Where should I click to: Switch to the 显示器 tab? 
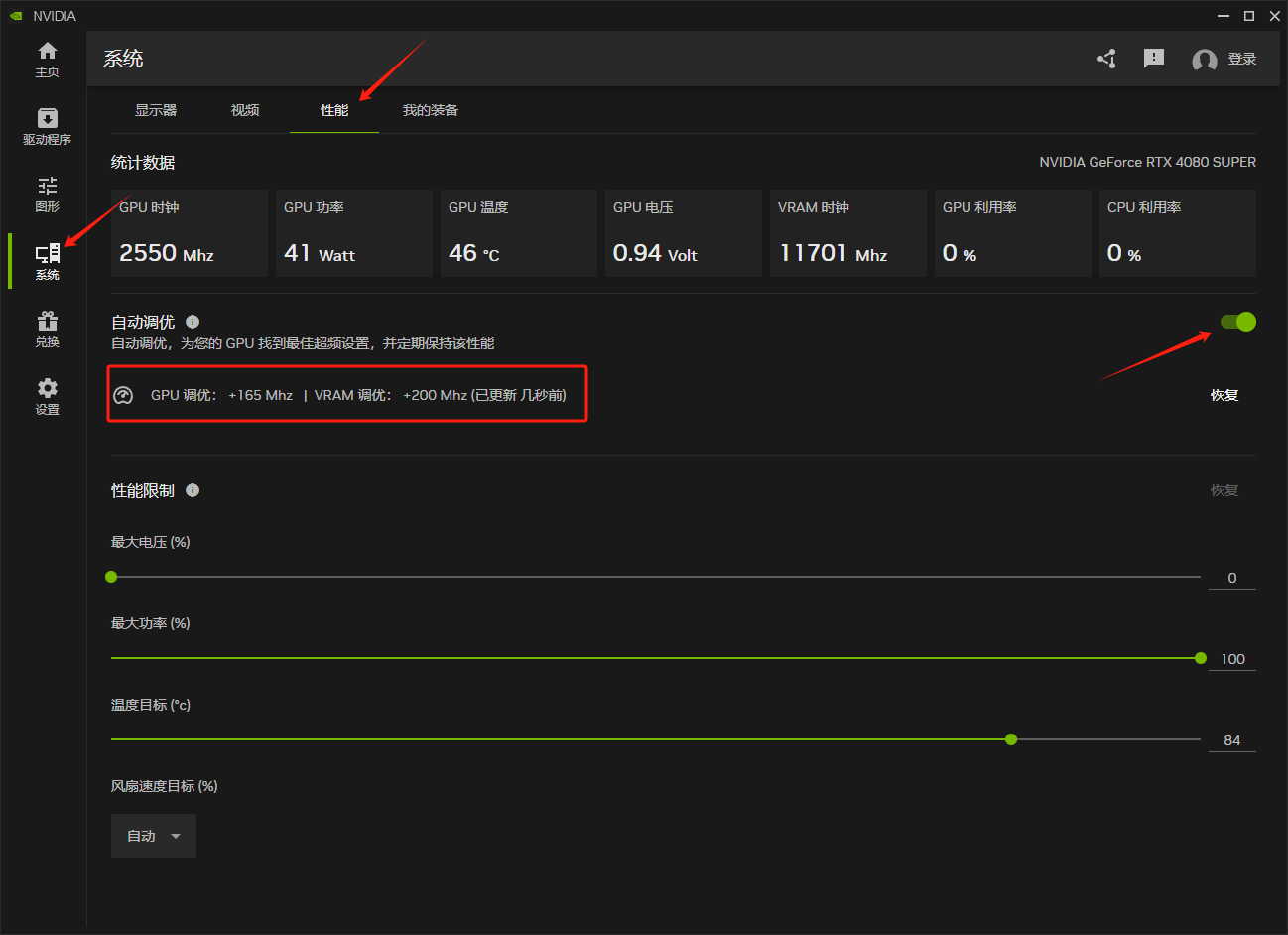tap(156, 110)
